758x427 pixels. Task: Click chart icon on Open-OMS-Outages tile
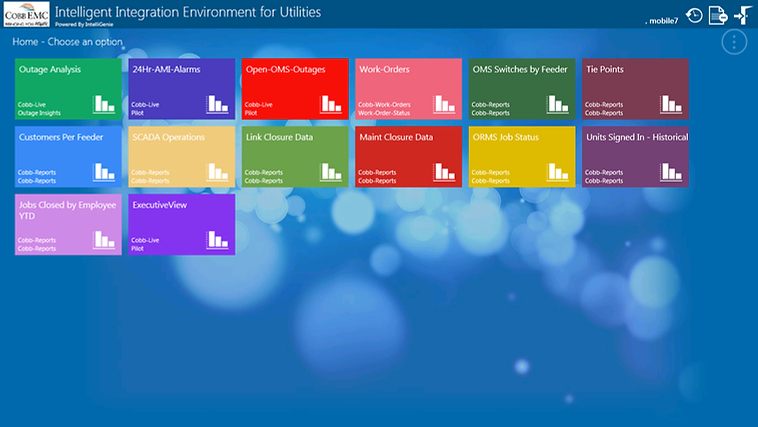[331, 104]
